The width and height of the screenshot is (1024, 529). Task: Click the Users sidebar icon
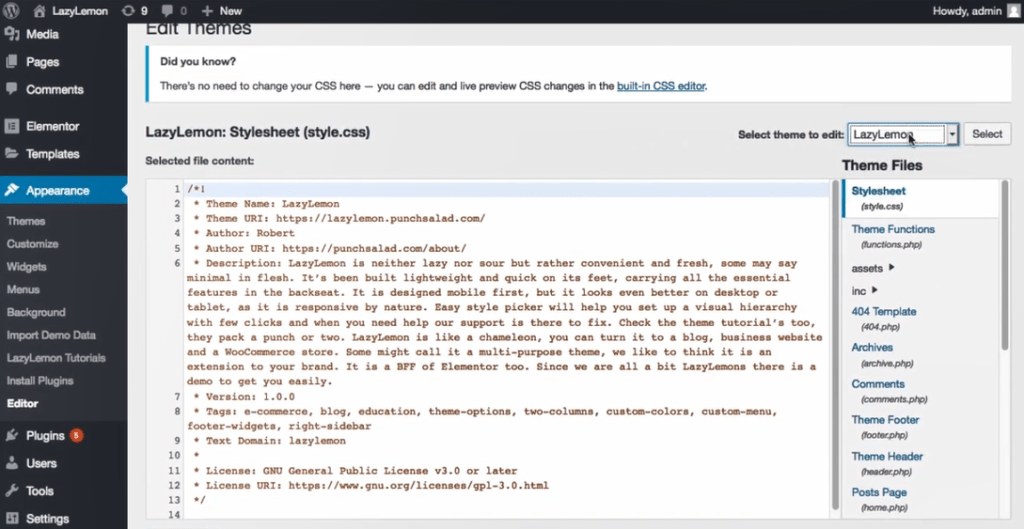[12, 463]
